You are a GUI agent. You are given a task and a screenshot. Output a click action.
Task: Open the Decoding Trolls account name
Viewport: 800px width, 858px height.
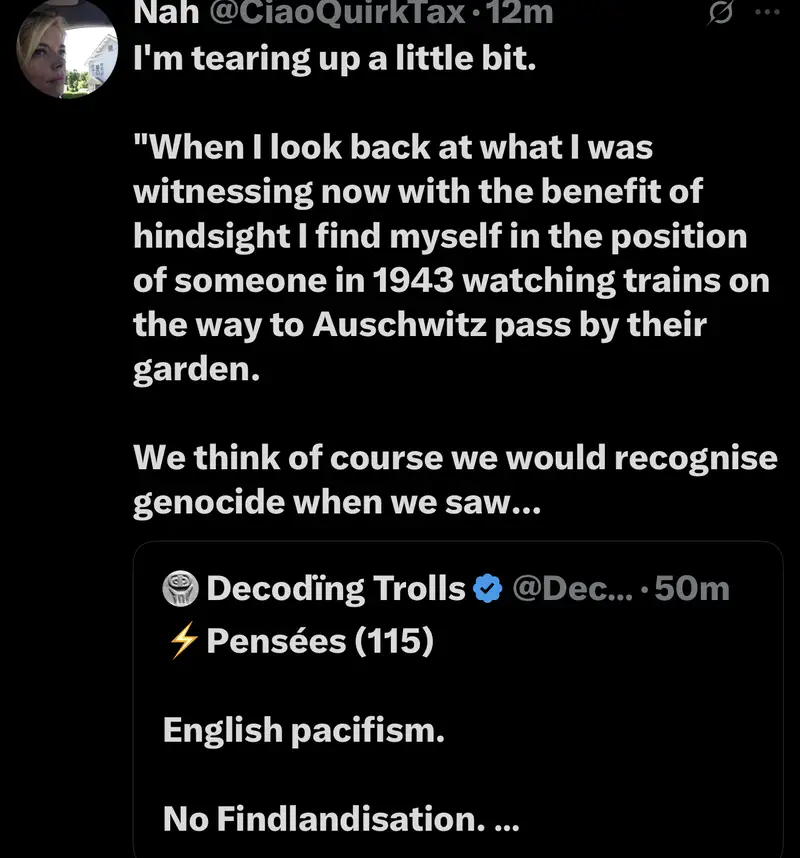pos(336,589)
